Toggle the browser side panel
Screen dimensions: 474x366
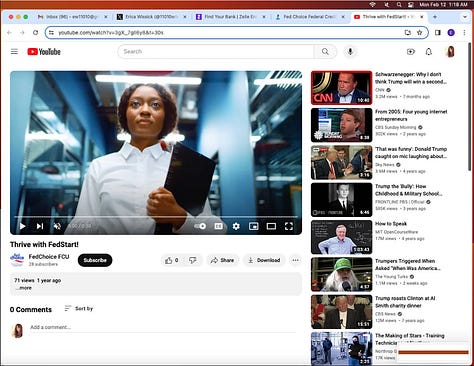(438, 33)
